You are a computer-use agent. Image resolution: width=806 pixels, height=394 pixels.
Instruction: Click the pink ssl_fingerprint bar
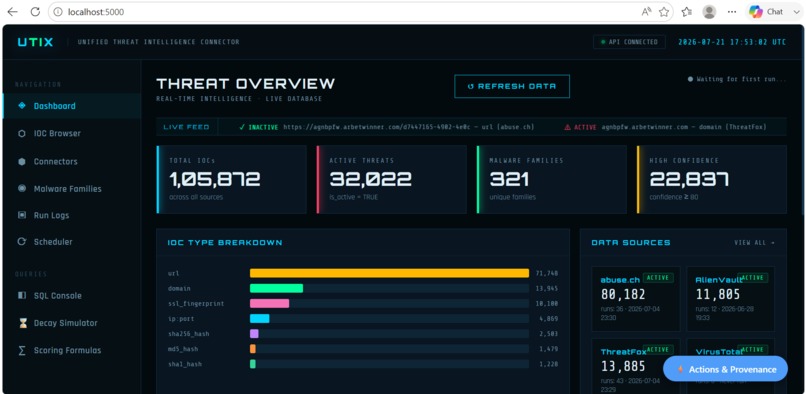click(269, 303)
